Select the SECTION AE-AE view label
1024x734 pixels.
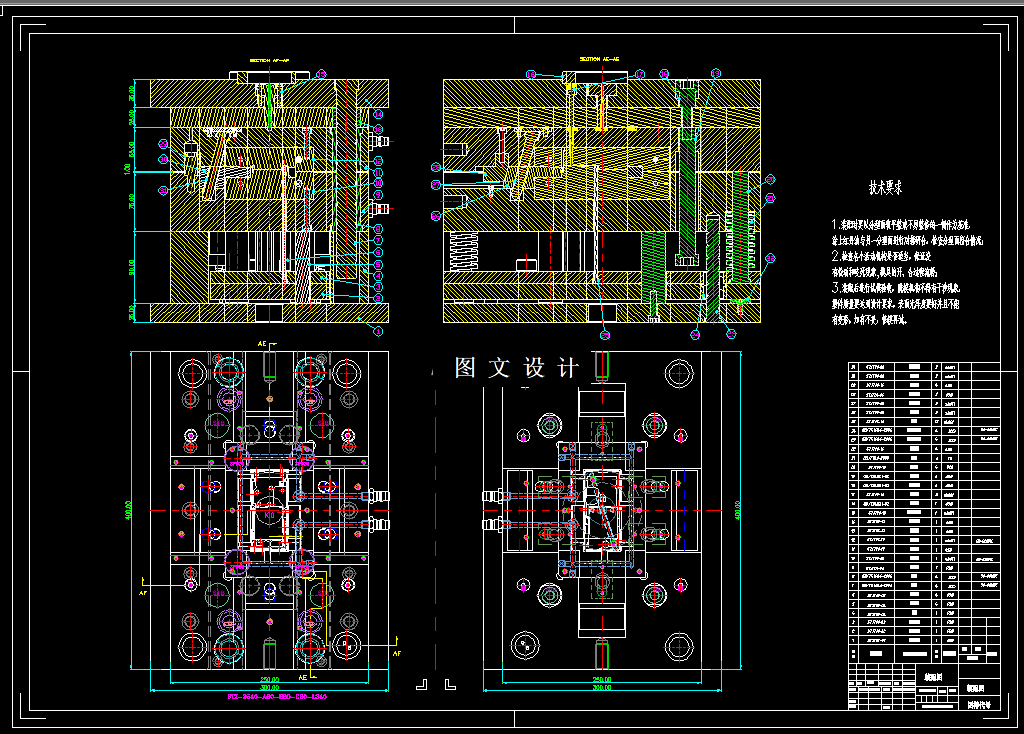[x=600, y=59]
